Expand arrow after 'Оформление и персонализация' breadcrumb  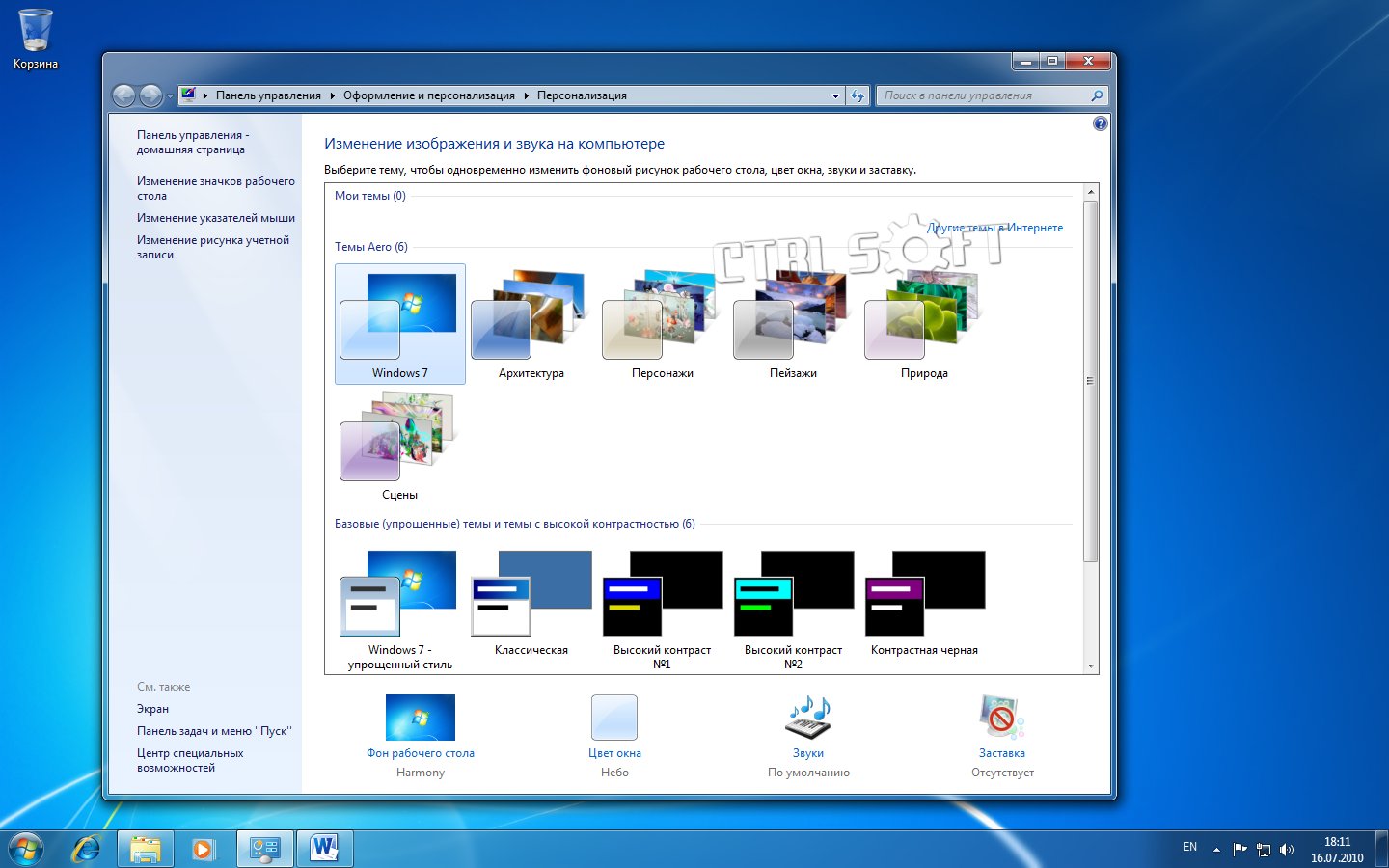tap(527, 95)
